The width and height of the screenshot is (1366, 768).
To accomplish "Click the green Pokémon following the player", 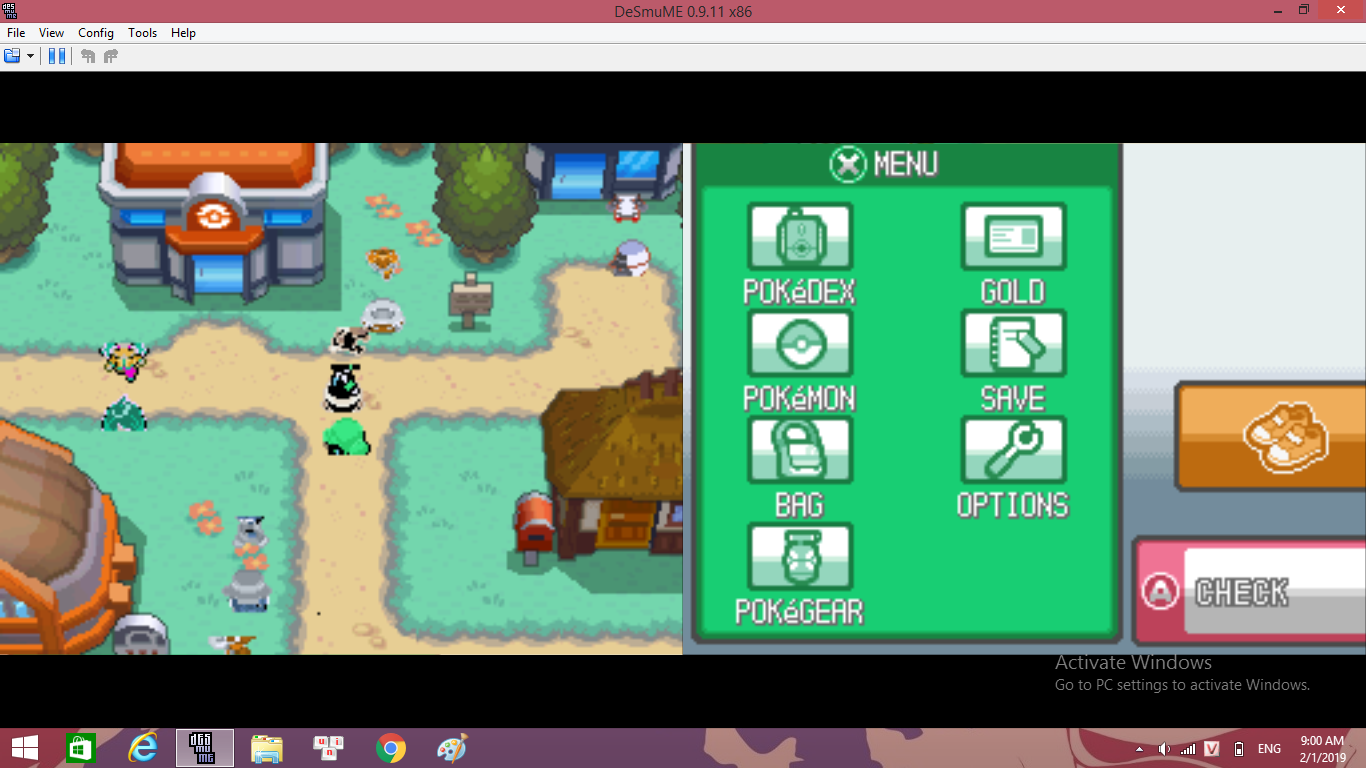I will (x=346, y=437).
